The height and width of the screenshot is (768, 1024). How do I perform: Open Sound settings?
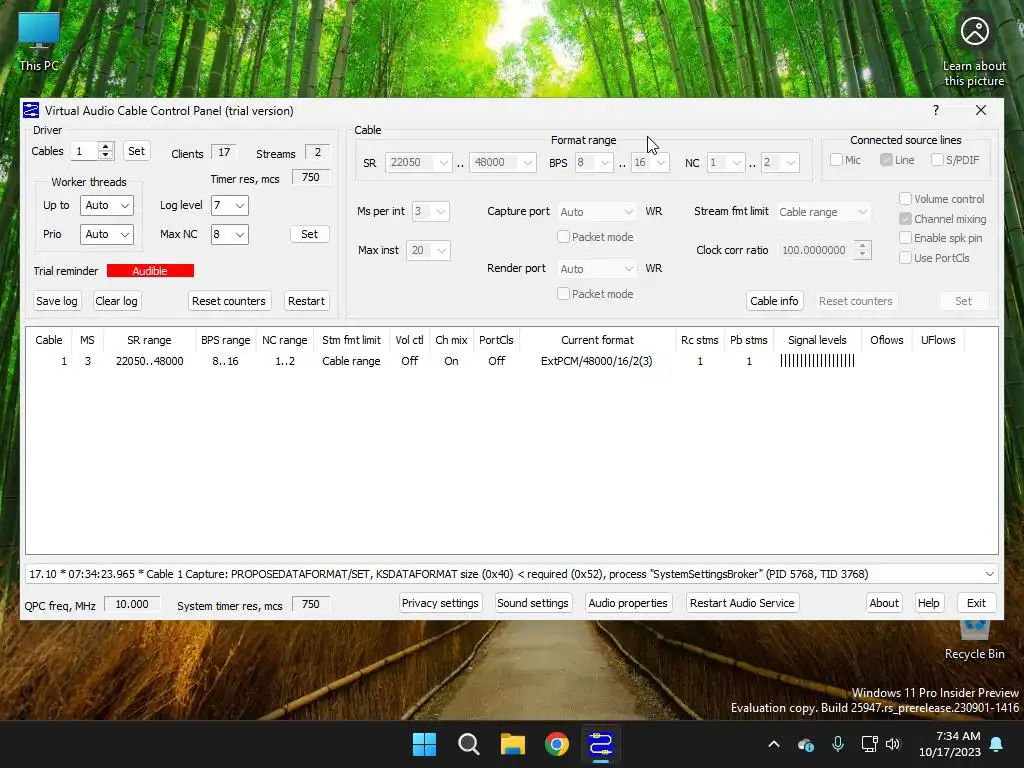pos(533,603)
